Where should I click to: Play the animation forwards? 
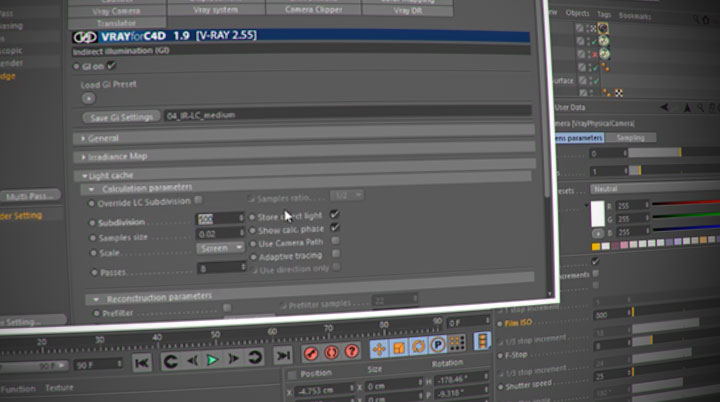point(212,360)
